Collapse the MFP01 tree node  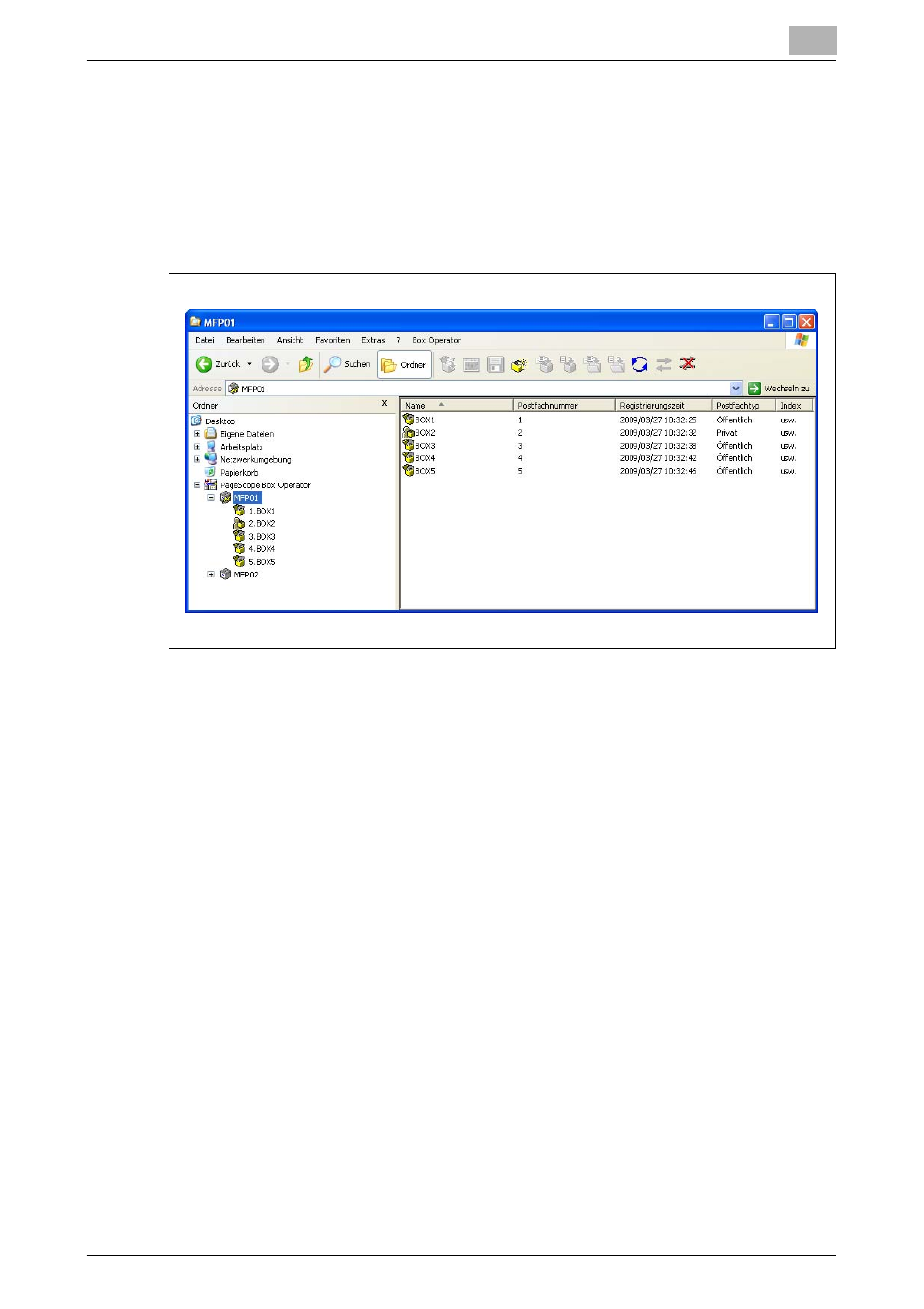point(211,498)
